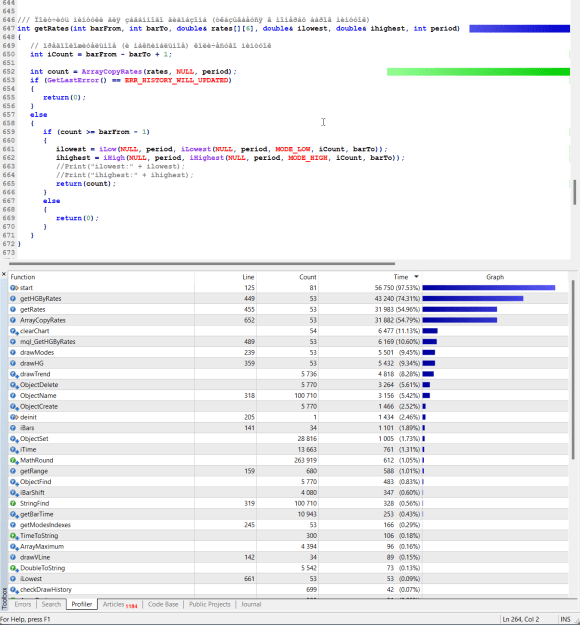The image size is (580, 625).
Task: Click the icon beside drawModes
Action: (13, 352)
